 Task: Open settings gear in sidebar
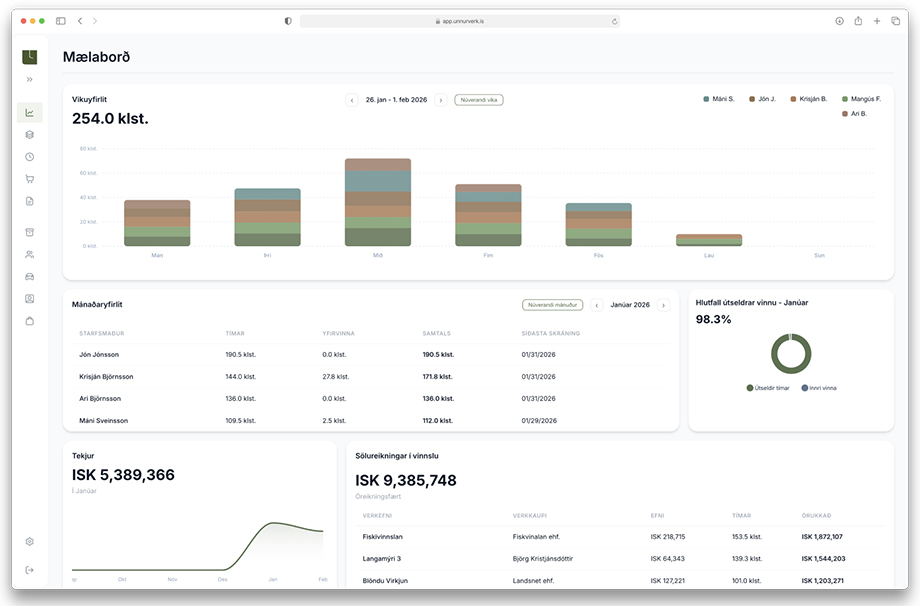30,541
